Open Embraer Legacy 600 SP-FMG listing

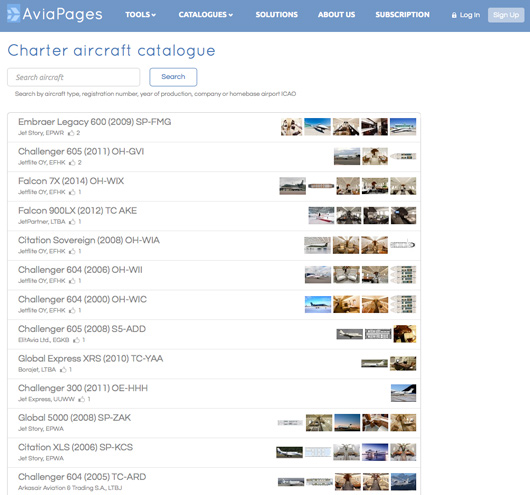pos(95,122)
